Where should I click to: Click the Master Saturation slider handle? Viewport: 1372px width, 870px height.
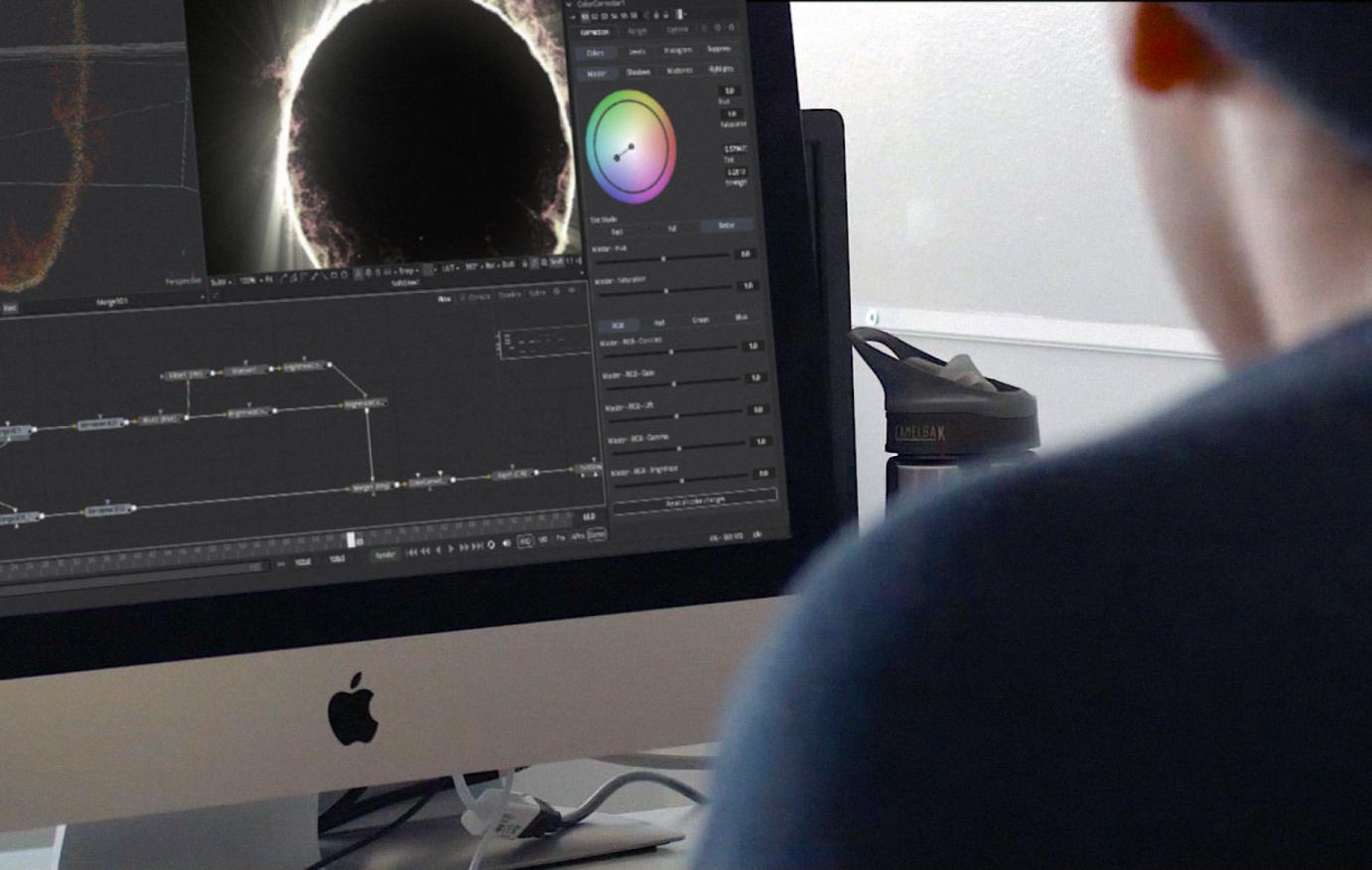point(666,290)
